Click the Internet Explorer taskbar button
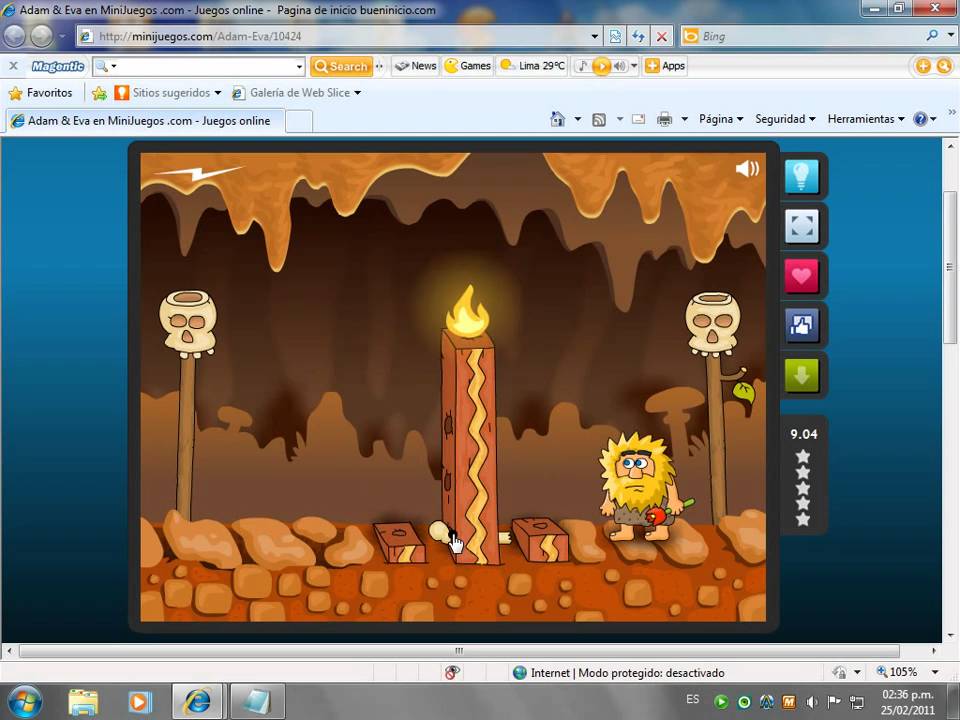Viewport: 960px width, 720px height. (197, 702)
